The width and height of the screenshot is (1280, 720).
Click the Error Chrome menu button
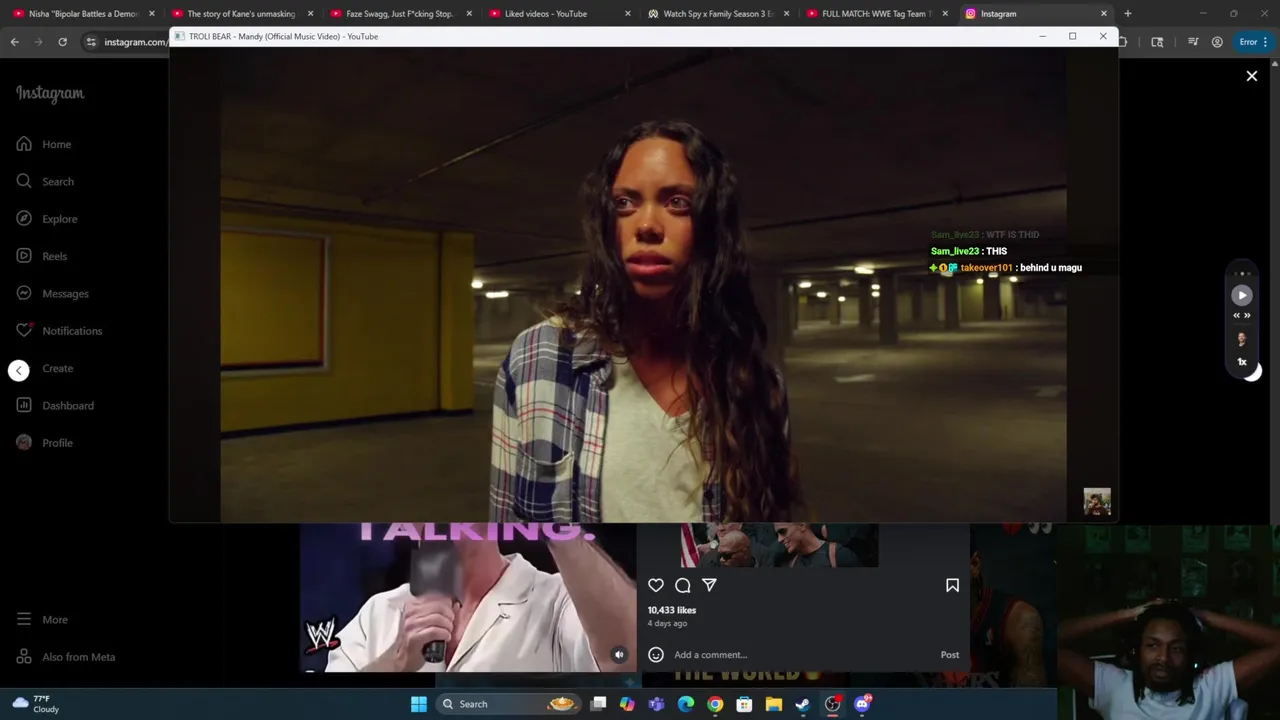[1254, 42]
